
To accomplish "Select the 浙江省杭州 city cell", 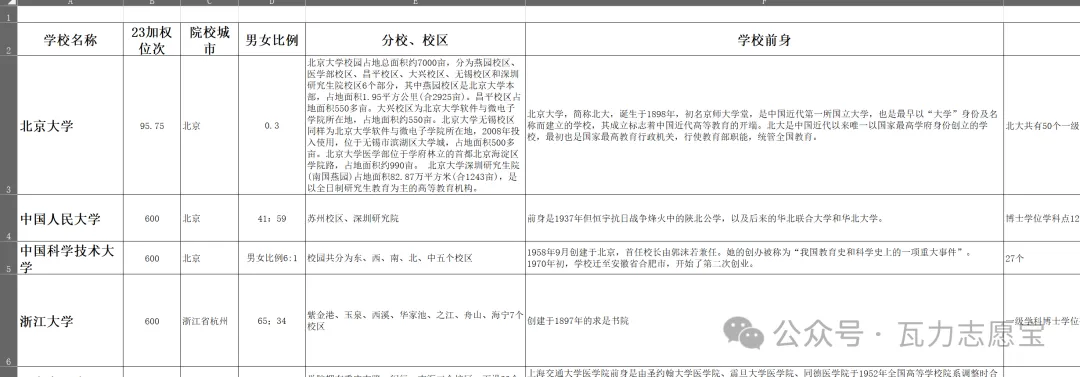I will pyautogui.click(x=209, y=320).
